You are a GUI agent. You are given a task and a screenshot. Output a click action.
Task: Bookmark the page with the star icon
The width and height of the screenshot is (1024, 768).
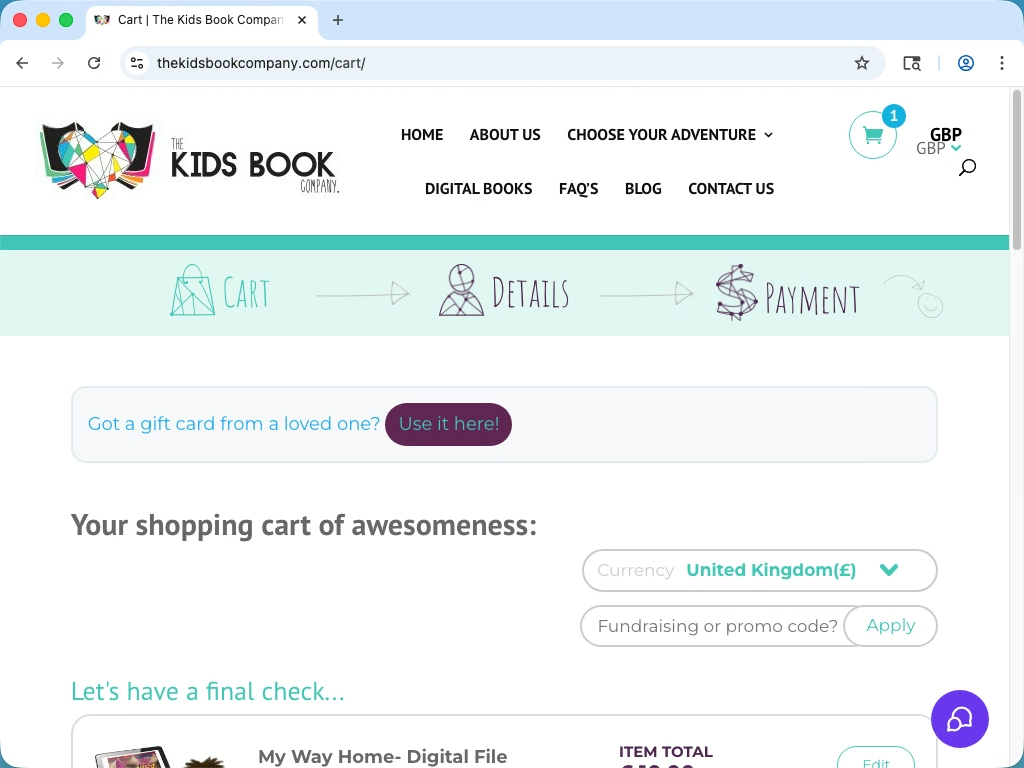tap(861, 62)
